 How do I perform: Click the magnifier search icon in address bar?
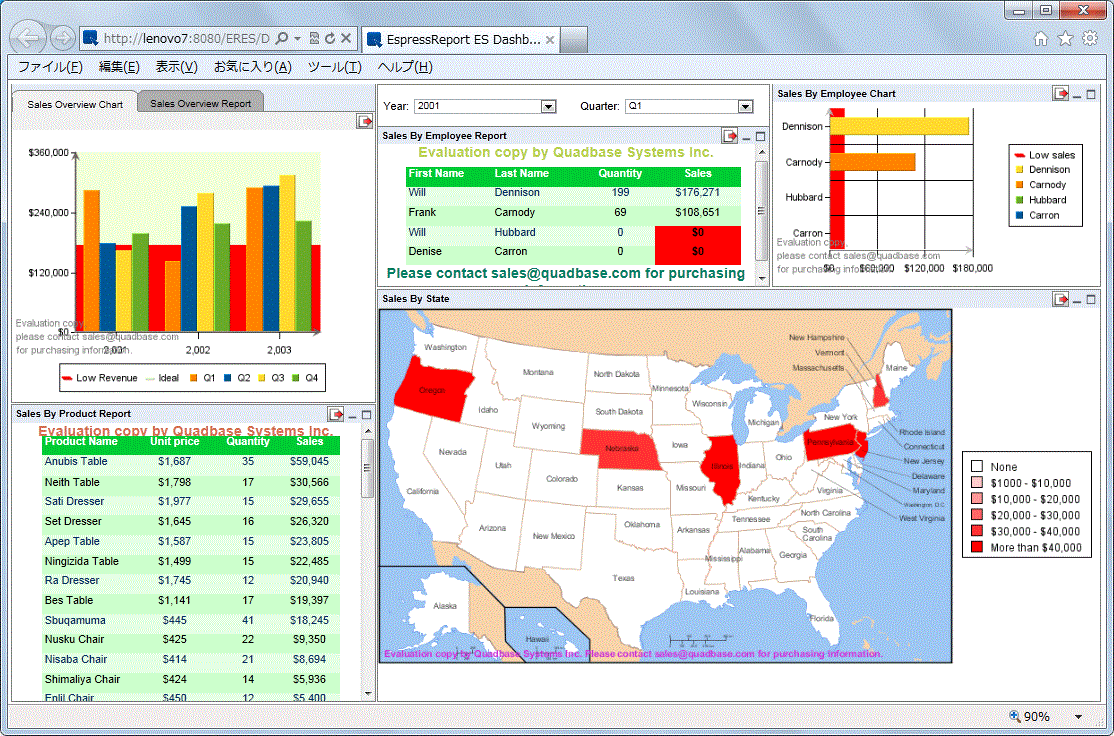click(281, 38)
